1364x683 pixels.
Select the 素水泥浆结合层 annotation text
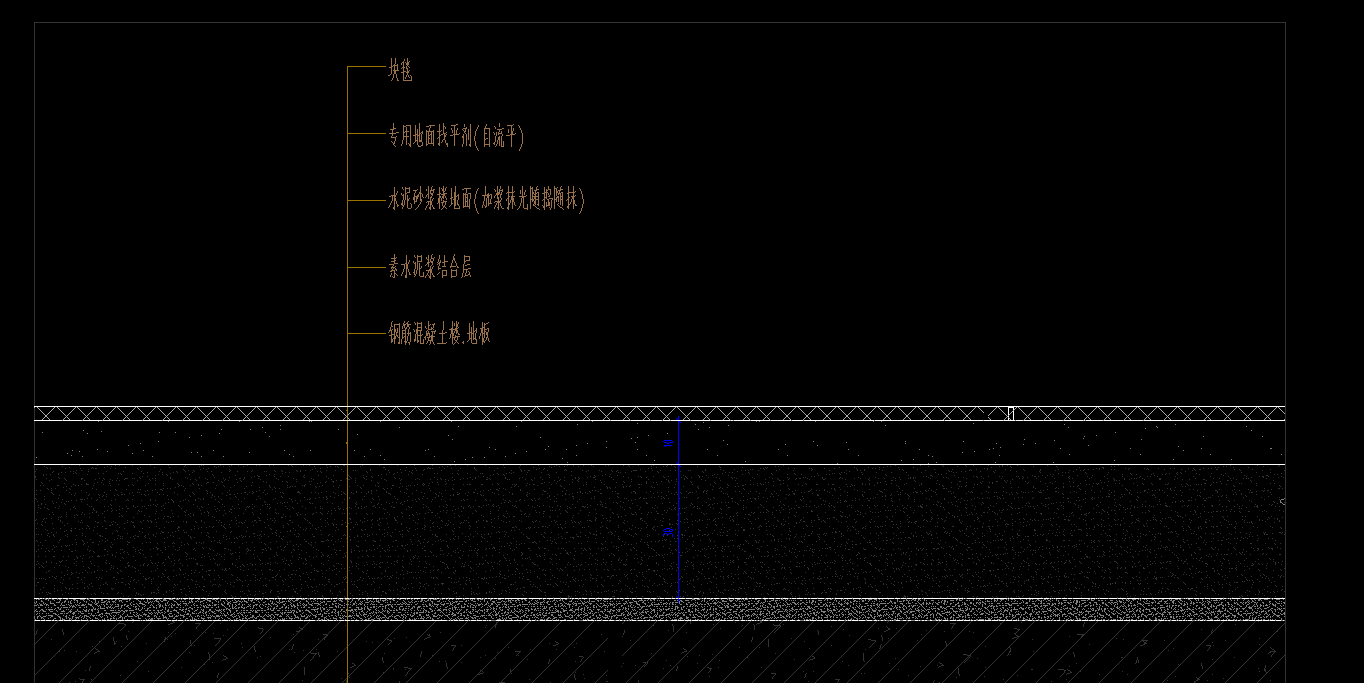pyautogui.click(x=430, y=267)
